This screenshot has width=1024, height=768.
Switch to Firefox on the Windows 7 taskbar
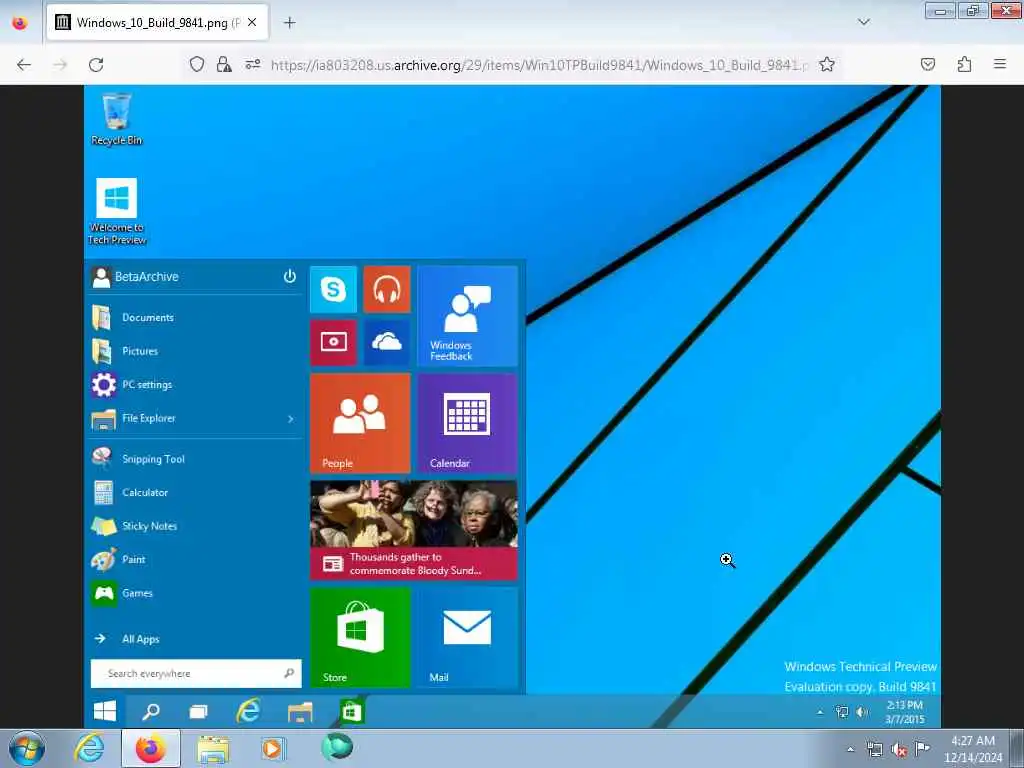151,748
